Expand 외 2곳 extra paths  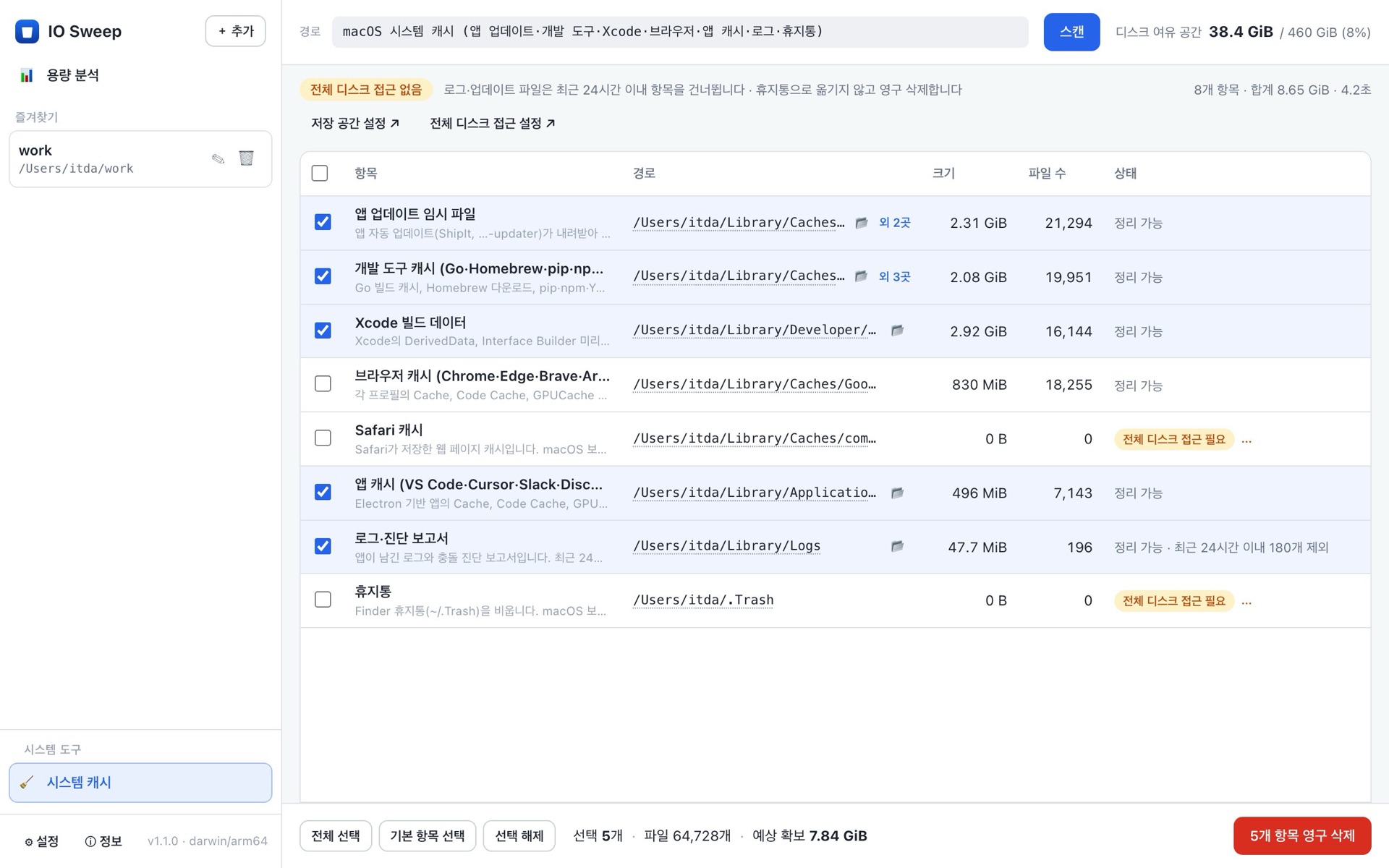(x=894, y=223)
